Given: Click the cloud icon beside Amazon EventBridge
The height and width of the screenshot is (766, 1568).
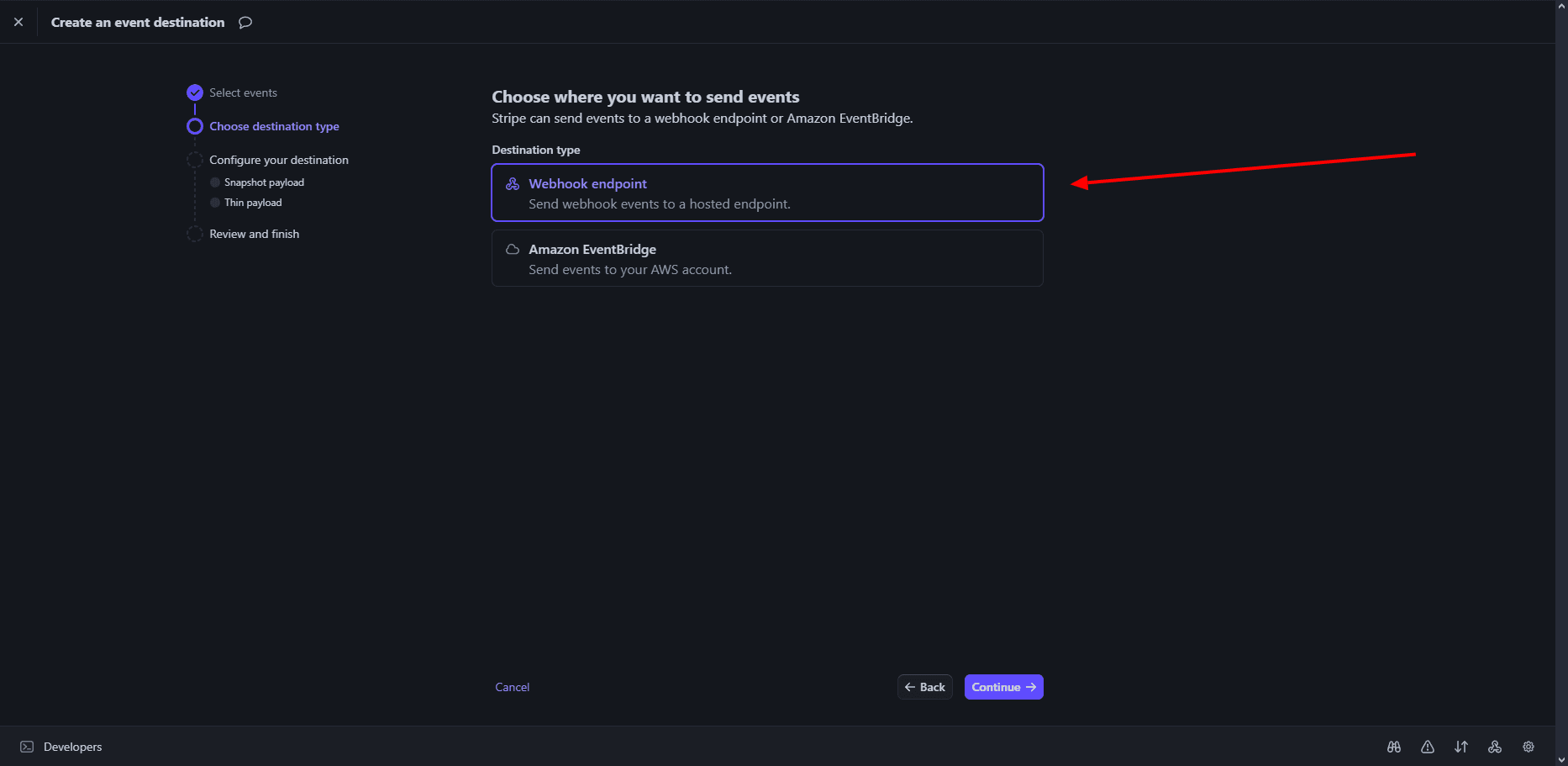Looking at the screenshot, I should click(512, 249).
